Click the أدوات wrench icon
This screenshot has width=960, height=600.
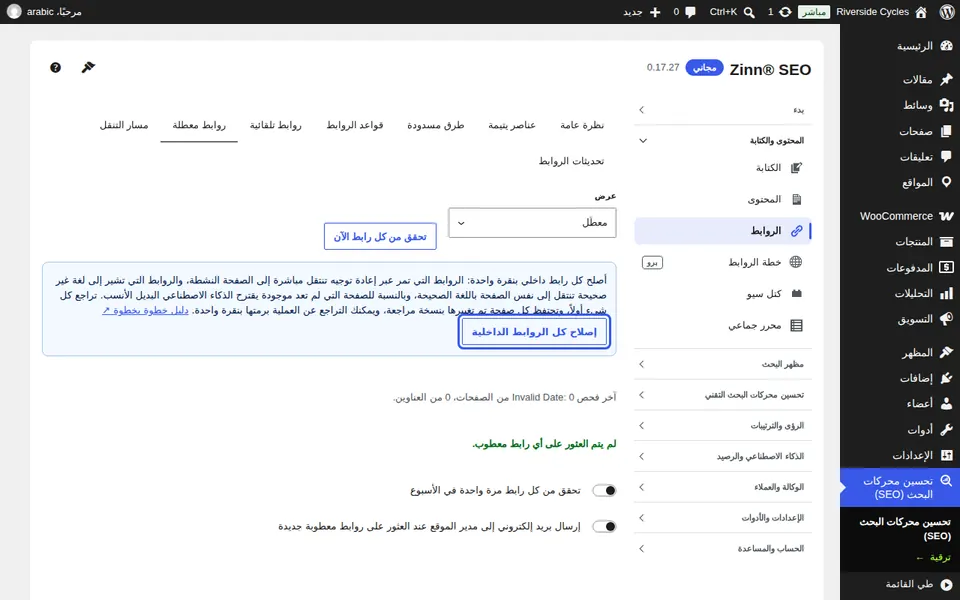947,430
